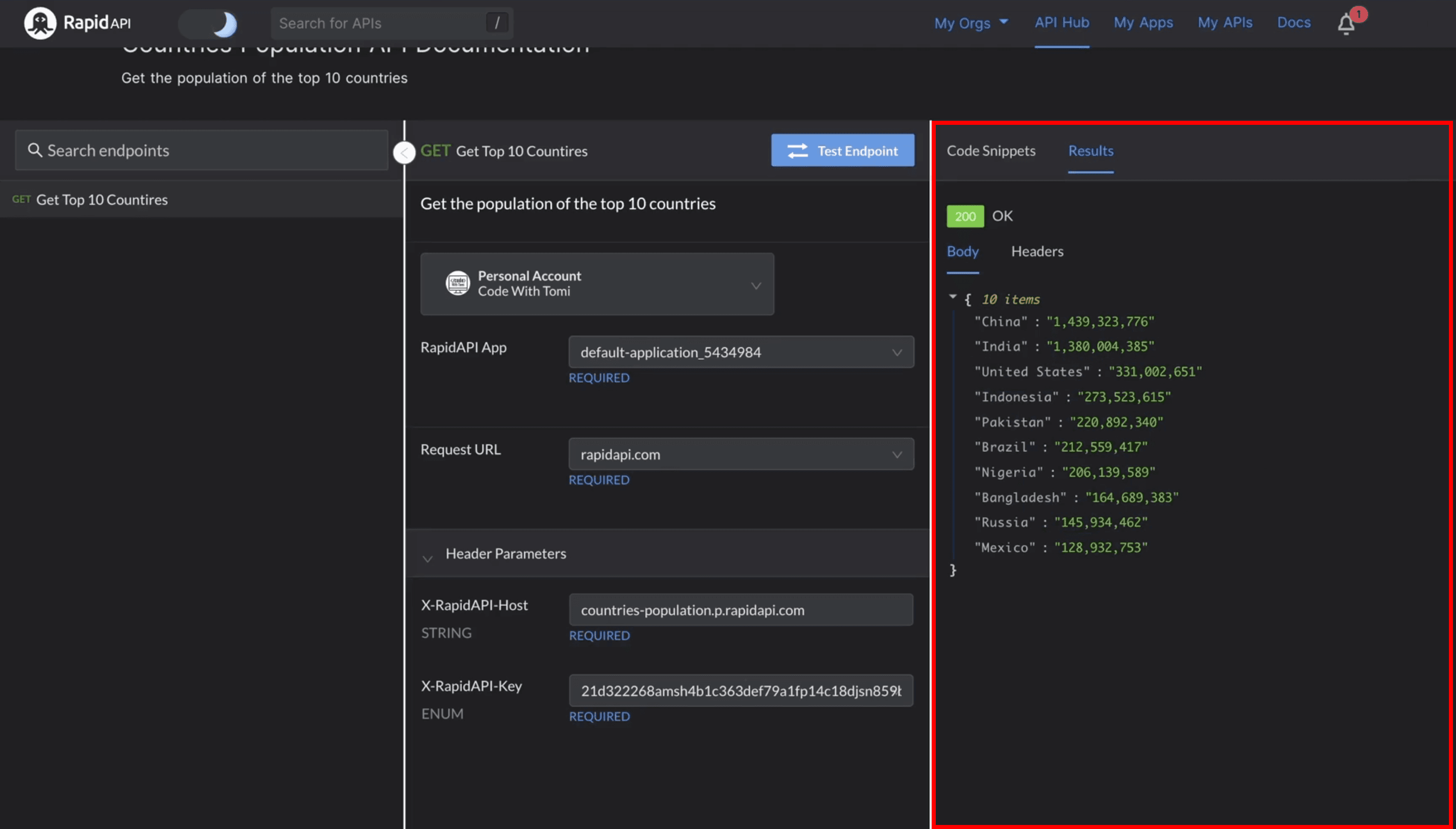Open My APIs page
This screenshot has width=1456, height=829.
1225,23
